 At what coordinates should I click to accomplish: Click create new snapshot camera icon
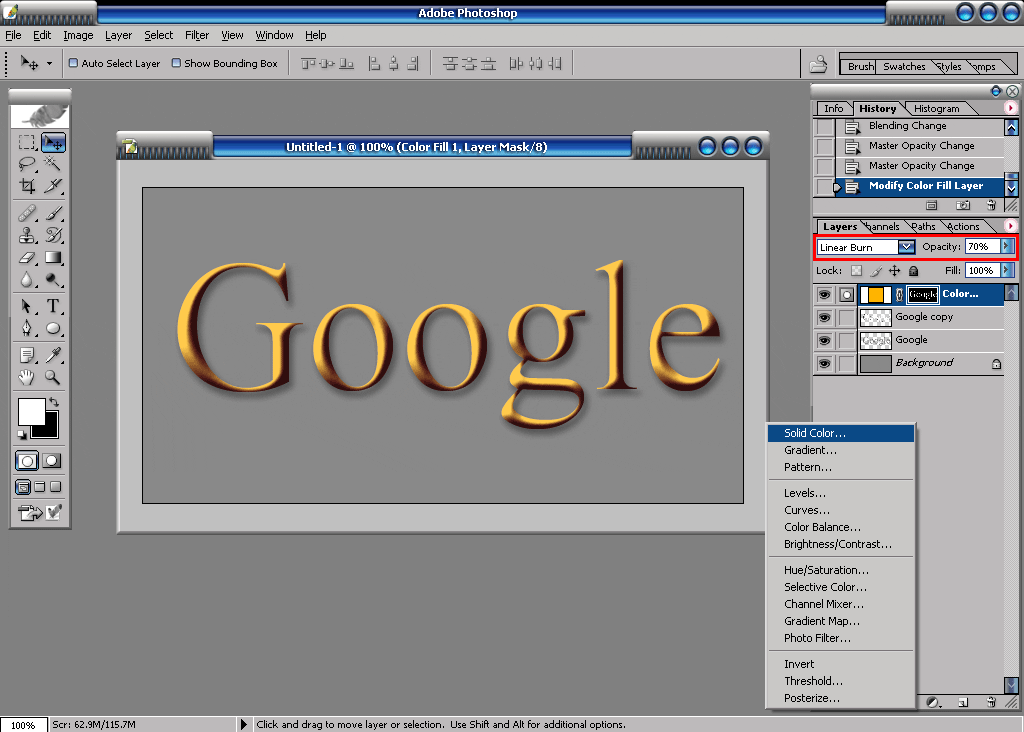point(963,206)
